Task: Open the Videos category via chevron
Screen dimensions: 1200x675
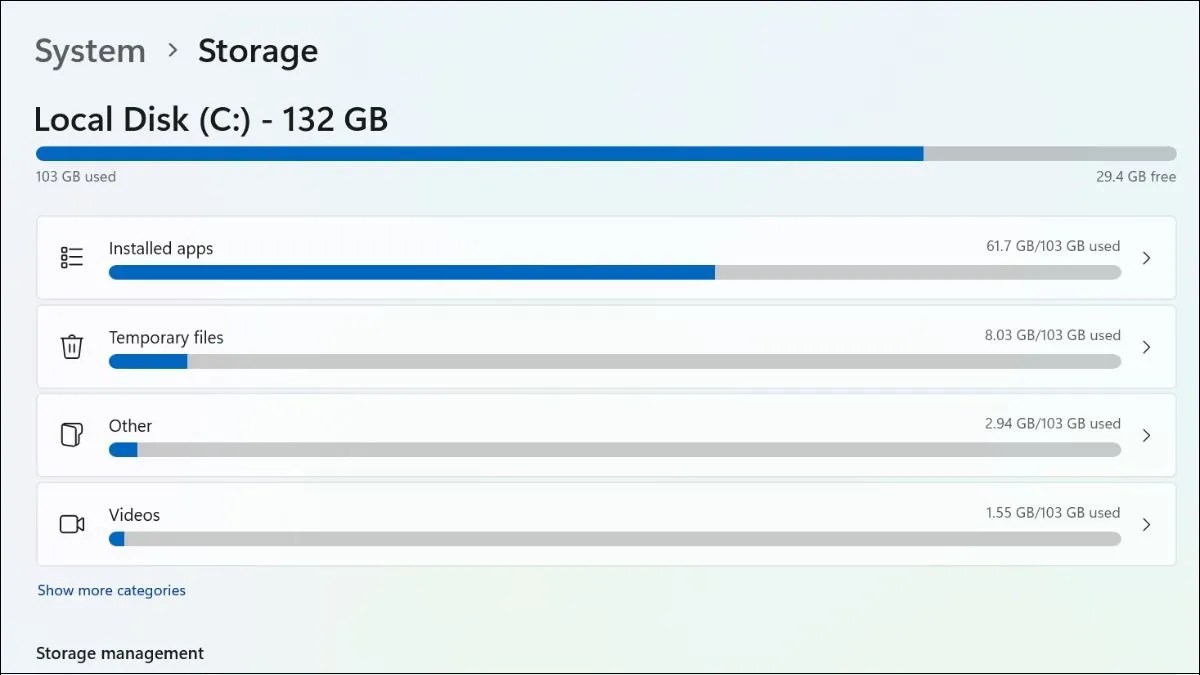Action: 1146,524
